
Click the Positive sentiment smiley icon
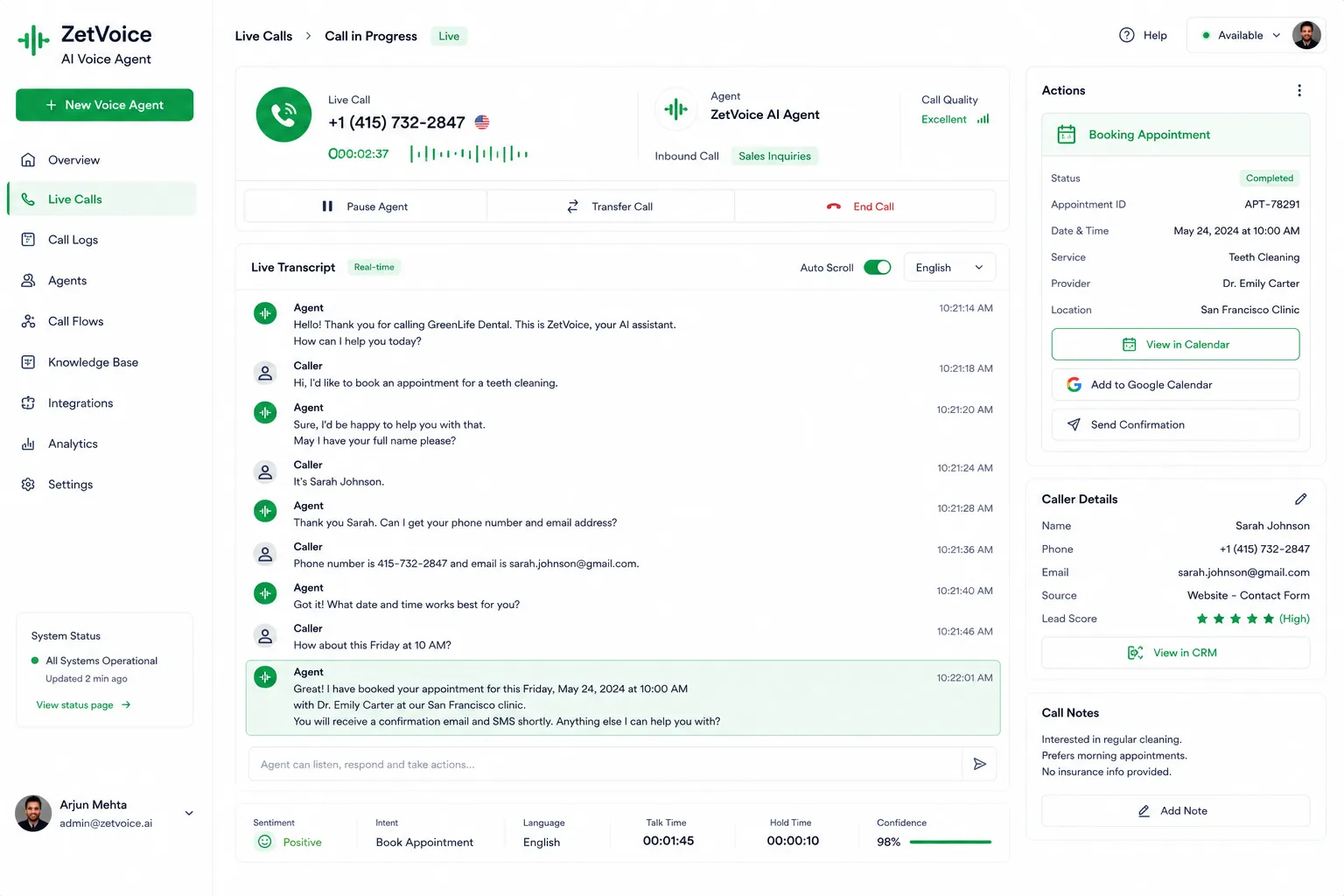tap(264, 842)
